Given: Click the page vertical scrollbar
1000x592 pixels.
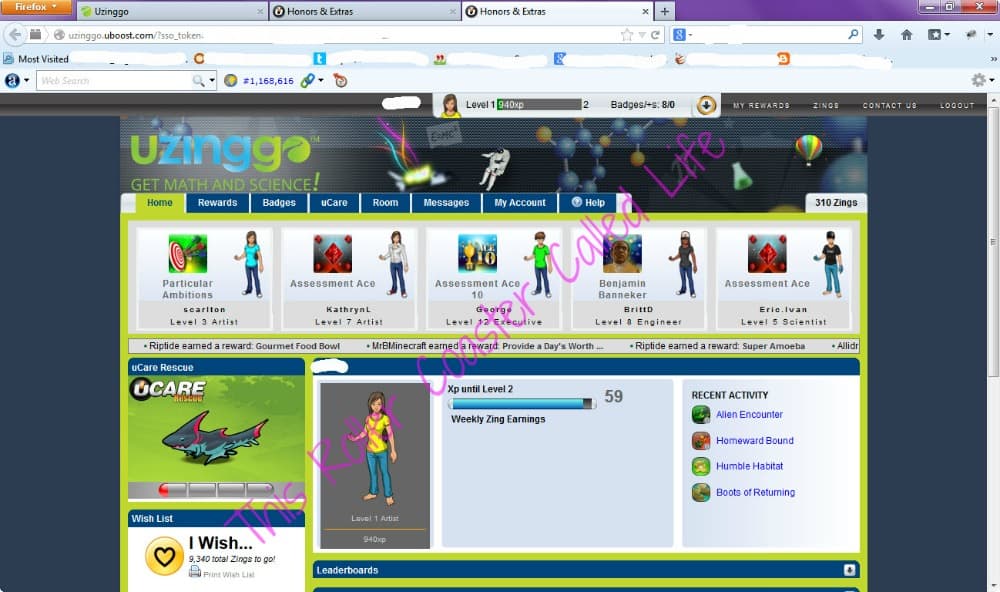Looking at the screenshot, I should [x=994, y=242].
